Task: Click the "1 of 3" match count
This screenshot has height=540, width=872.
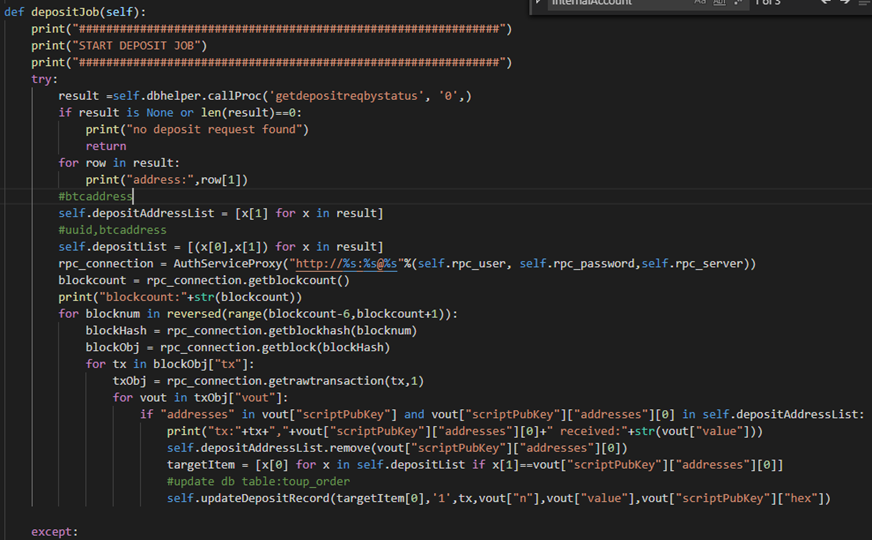Action: [x=767, y=2]
